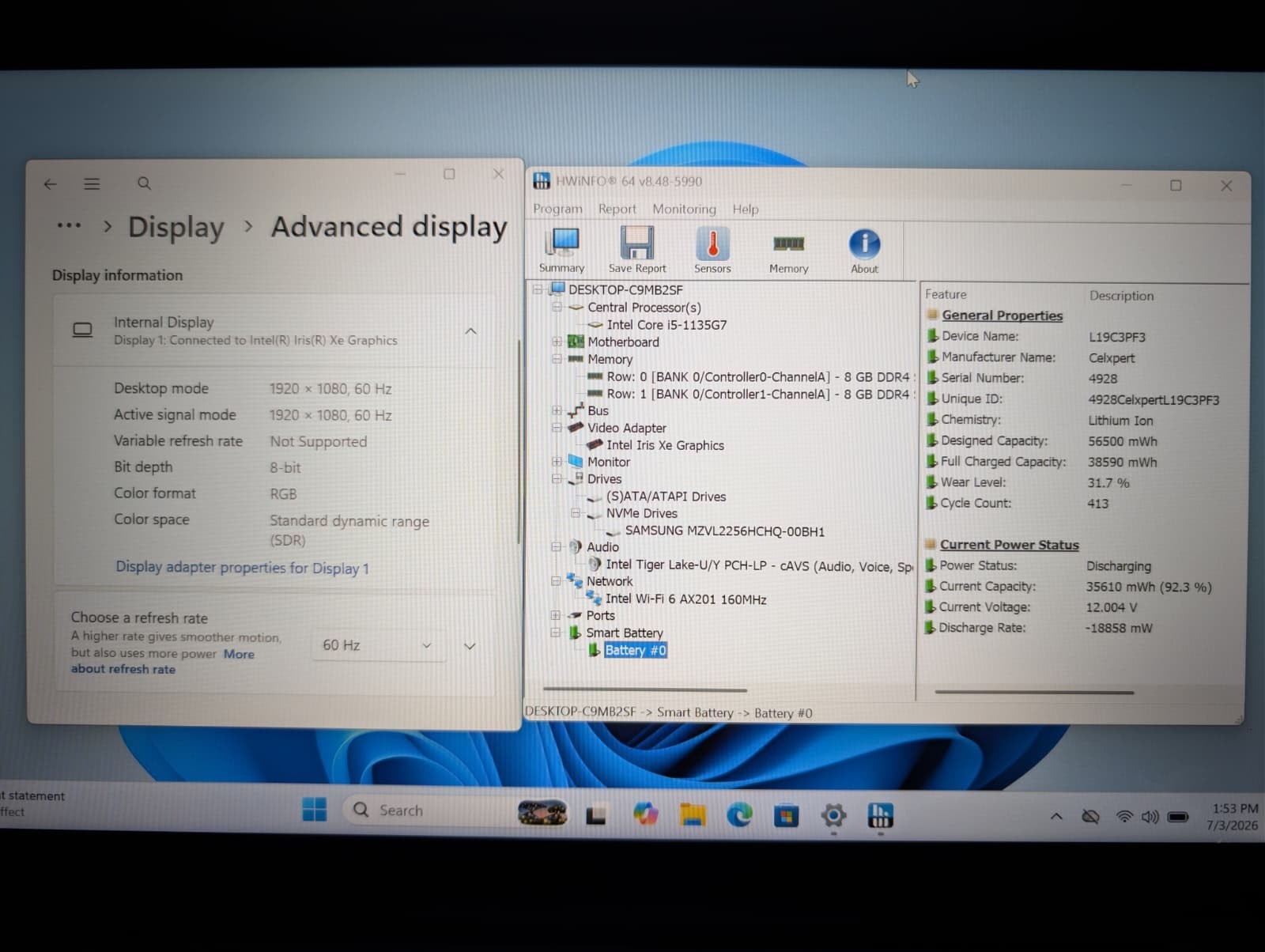
Task: Open the 60 Hz refresh rate dropdown
Action: point(378,645)
